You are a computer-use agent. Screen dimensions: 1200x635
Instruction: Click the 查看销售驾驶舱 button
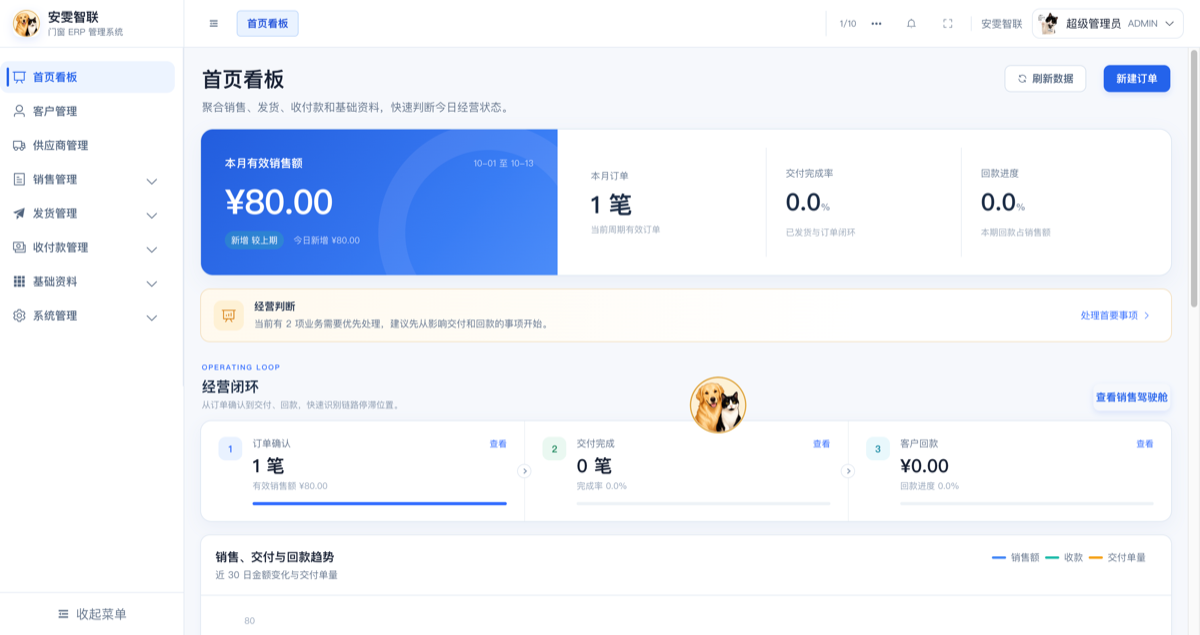tap(1131, 397)
